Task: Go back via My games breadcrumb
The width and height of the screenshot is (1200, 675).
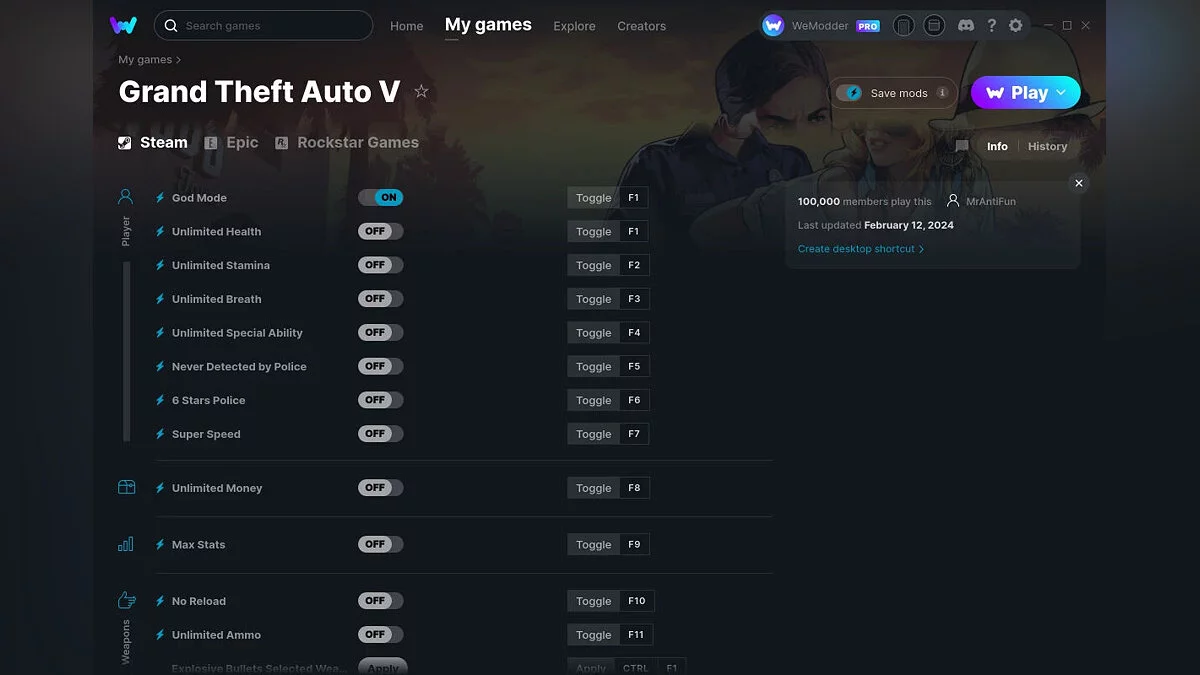Action: click(x=145, y=60)
